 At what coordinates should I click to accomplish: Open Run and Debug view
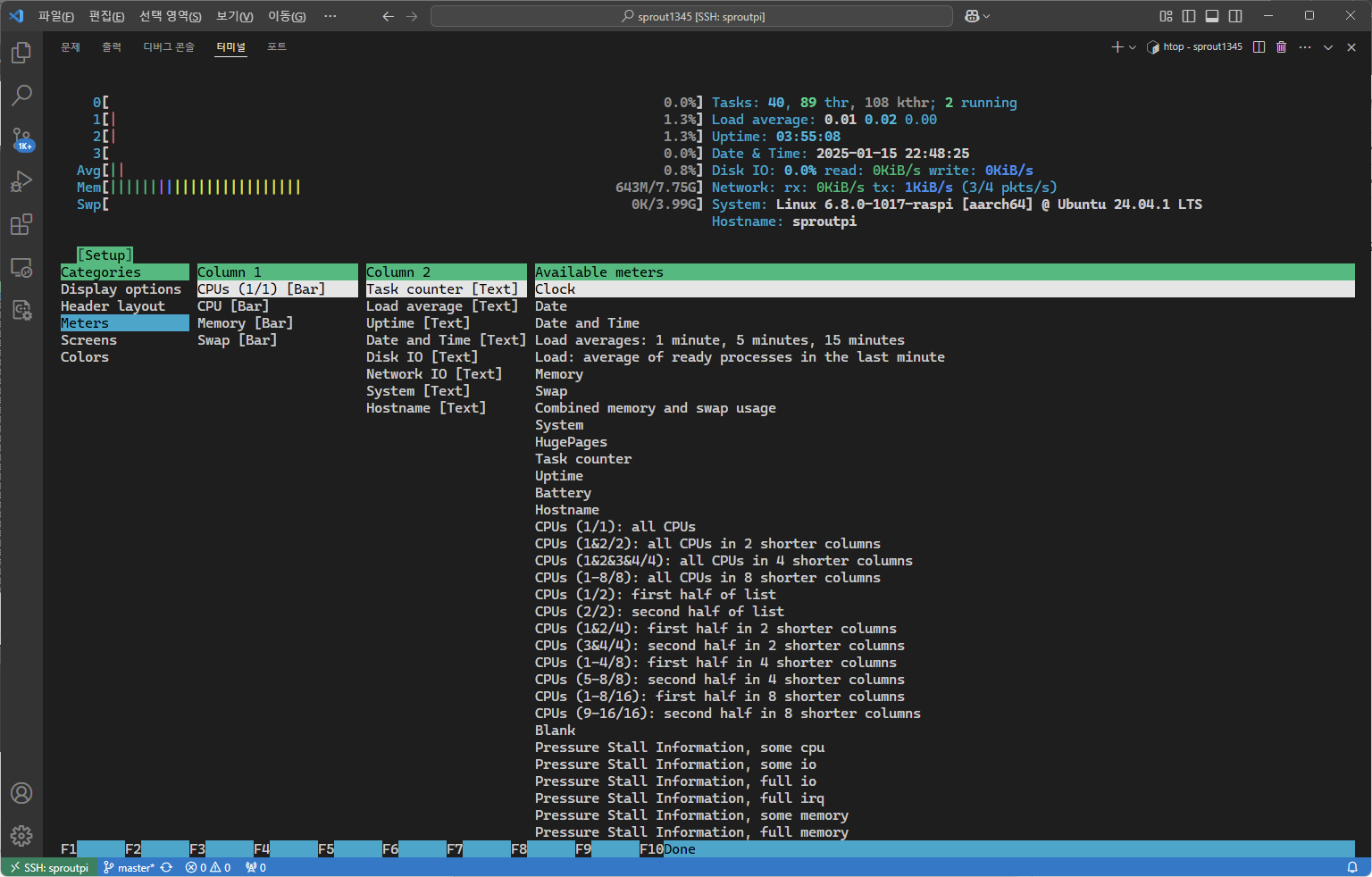(x=21, y=181)
